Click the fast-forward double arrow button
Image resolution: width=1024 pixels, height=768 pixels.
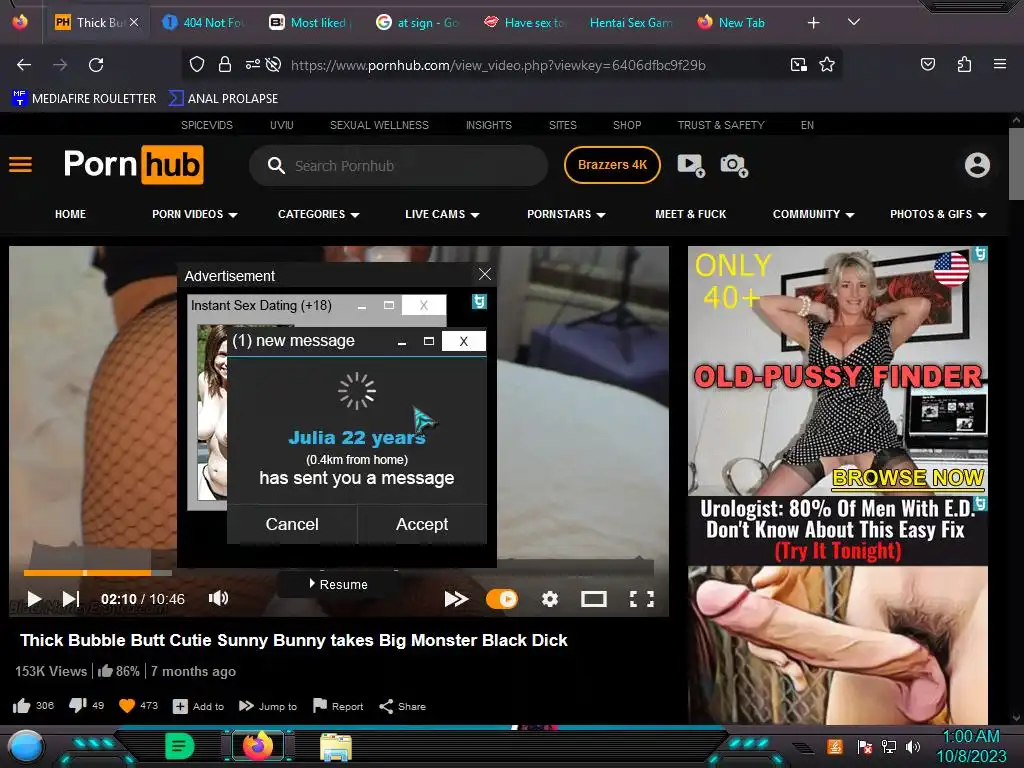point(456,599)
